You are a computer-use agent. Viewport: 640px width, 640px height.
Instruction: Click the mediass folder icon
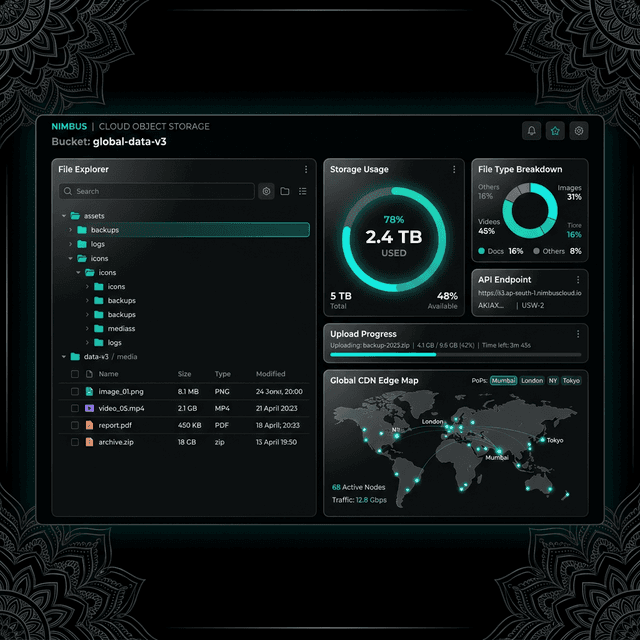pyautogui.click(x=98, y=328)
